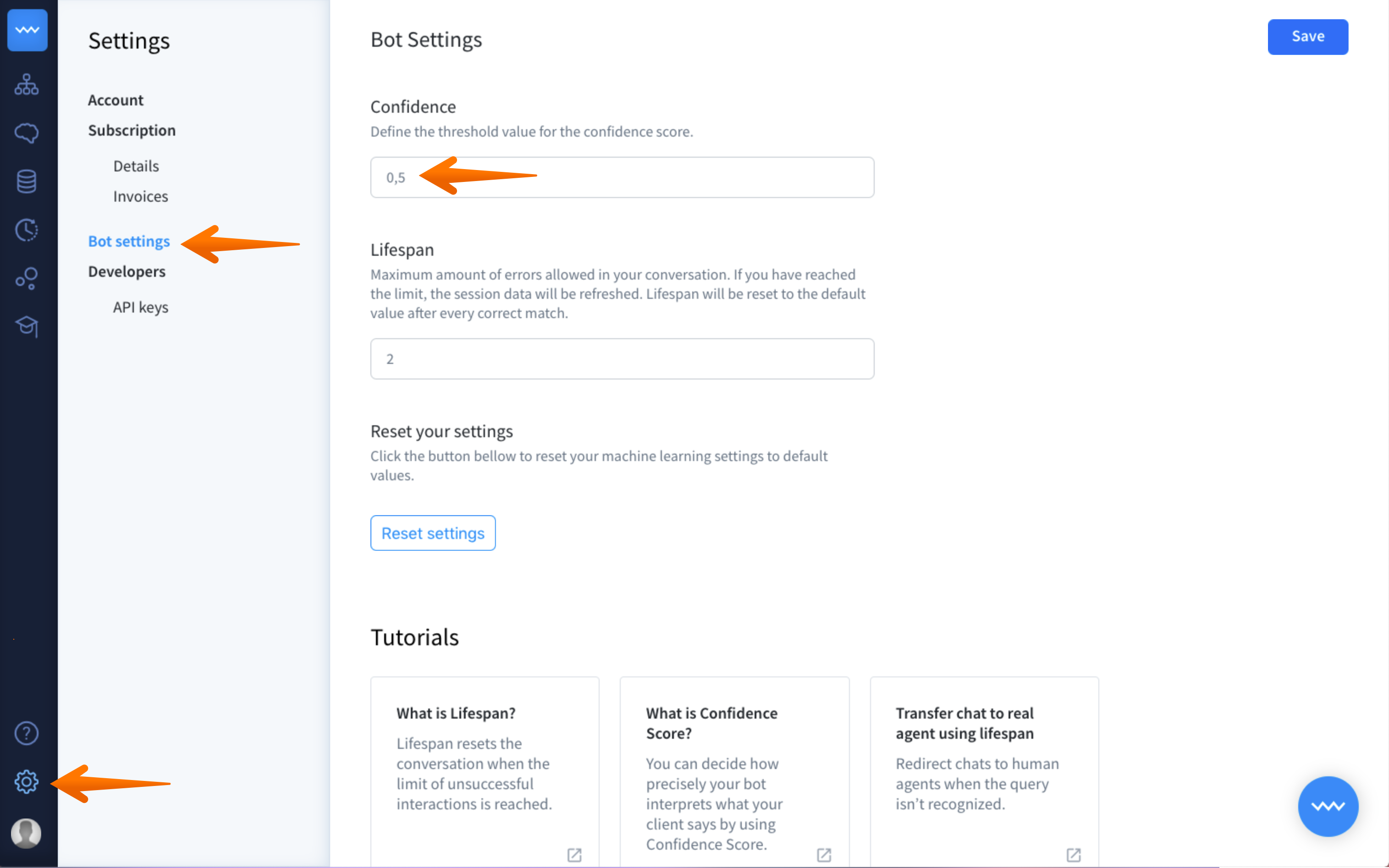Screen dimensions: 1389x868
Task: Open the clock history icon
Action: tap(27, 230)
